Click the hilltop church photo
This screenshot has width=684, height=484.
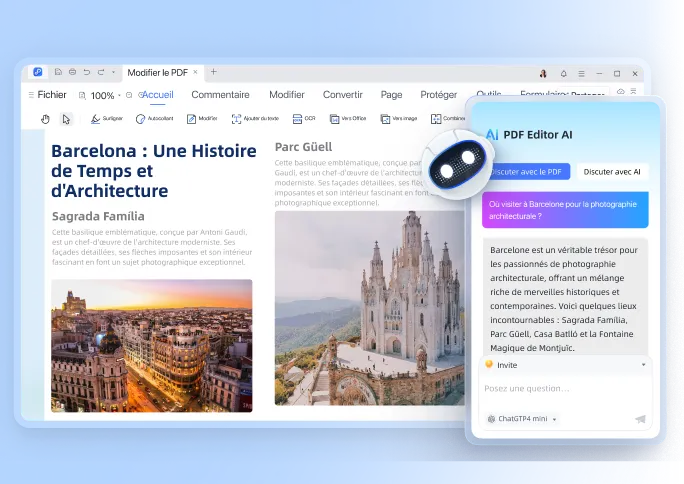(370, 308)
